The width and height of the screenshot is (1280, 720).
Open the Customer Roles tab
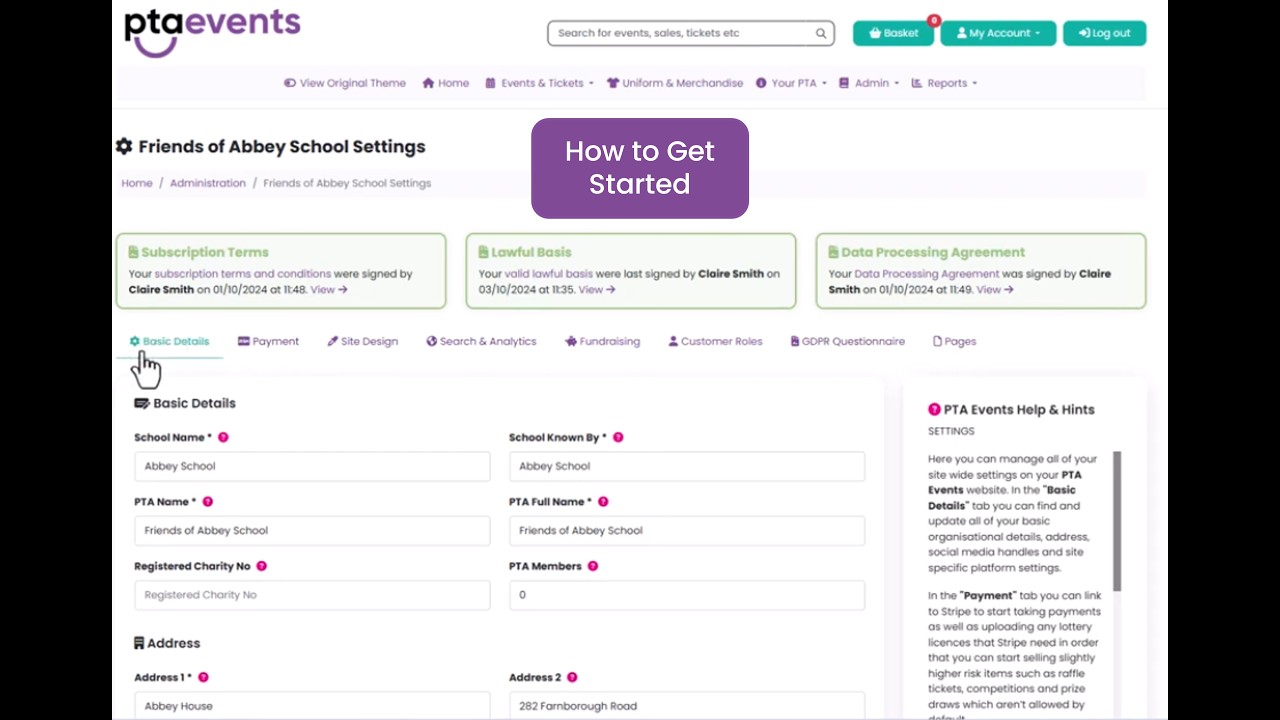tap(715, 341)
